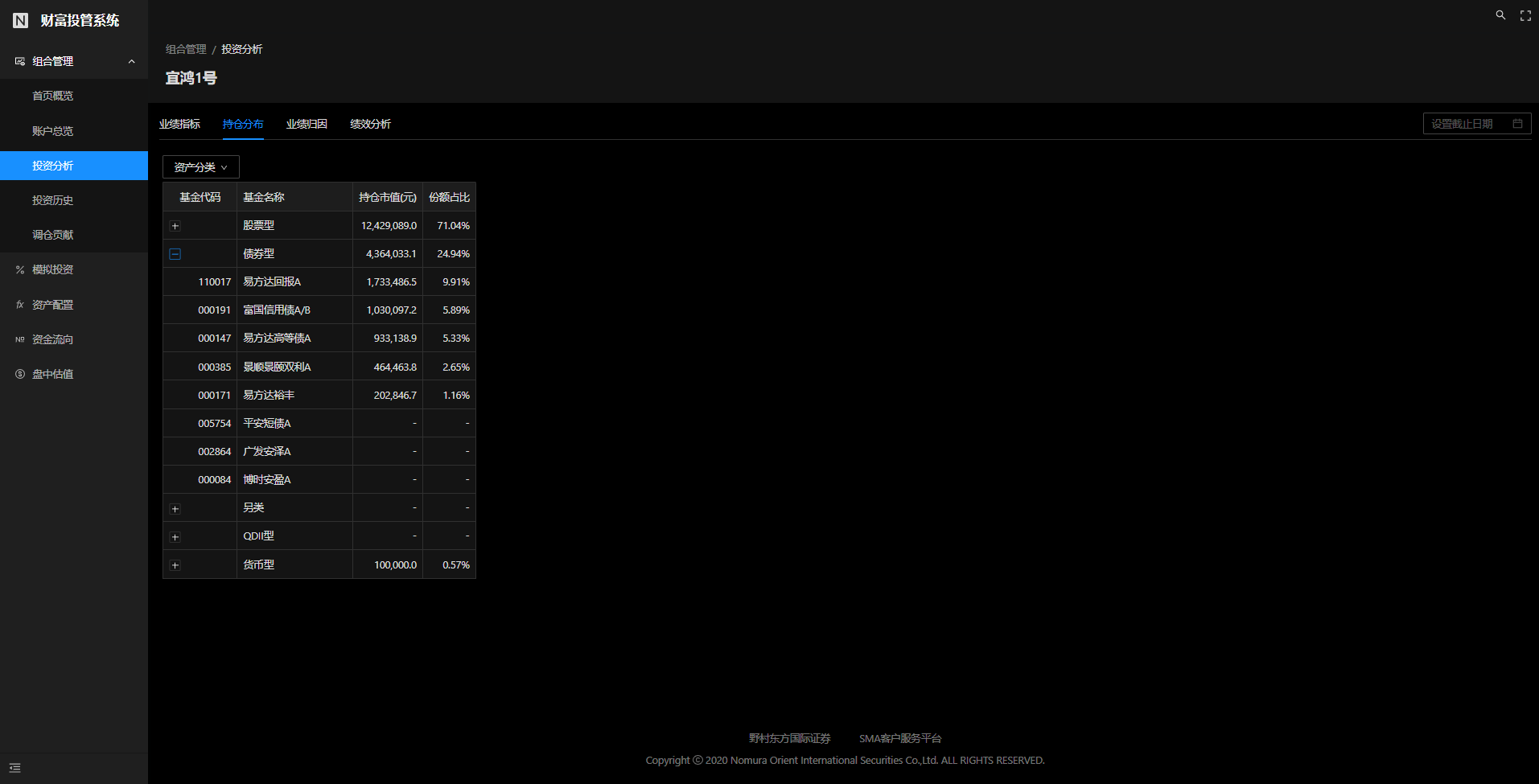Click 持仓市值(元) column header
The image size is (1539, 784).
388,197
